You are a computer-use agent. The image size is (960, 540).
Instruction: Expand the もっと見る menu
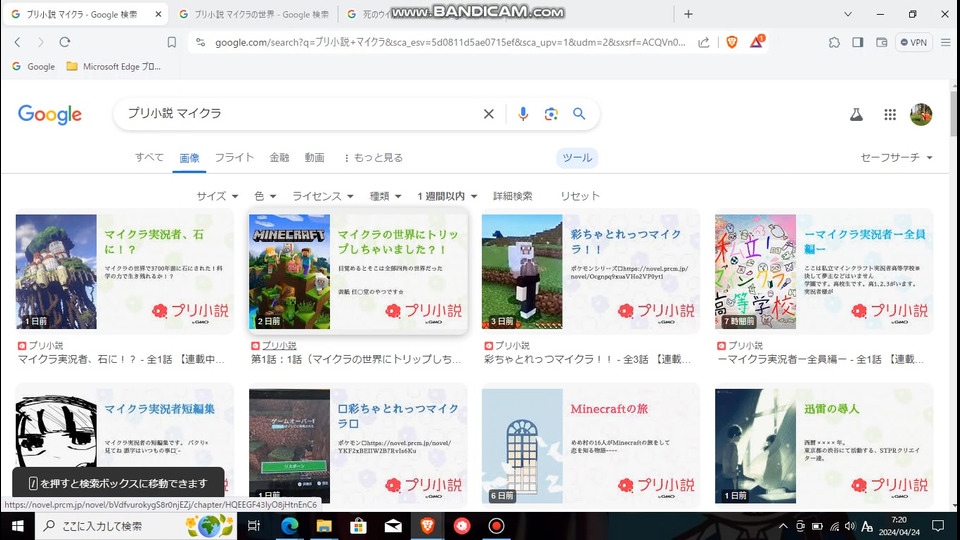373,157
